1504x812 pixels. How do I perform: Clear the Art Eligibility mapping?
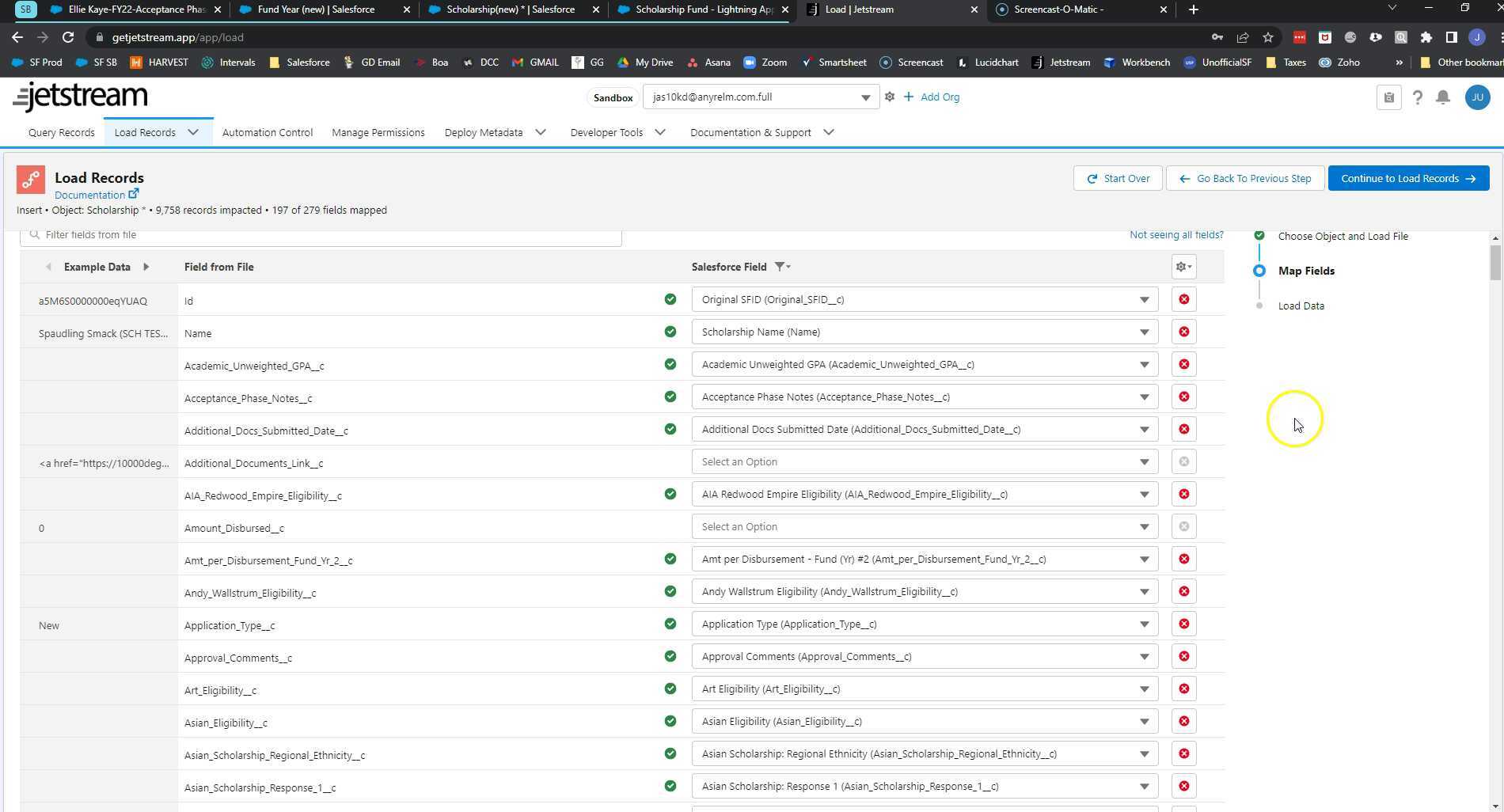[x=1183, y=689]
